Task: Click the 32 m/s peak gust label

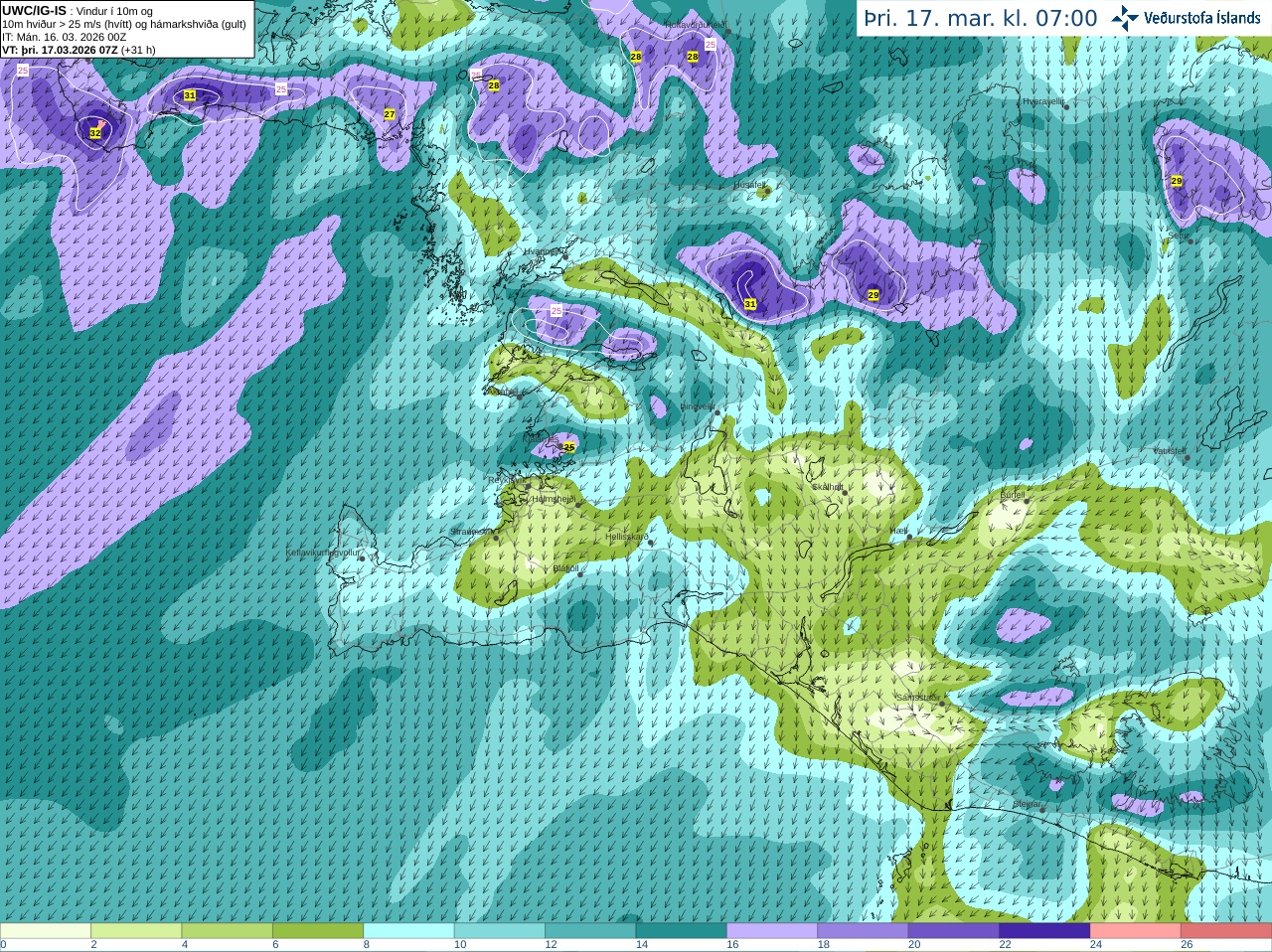Action: pos(95,133)
